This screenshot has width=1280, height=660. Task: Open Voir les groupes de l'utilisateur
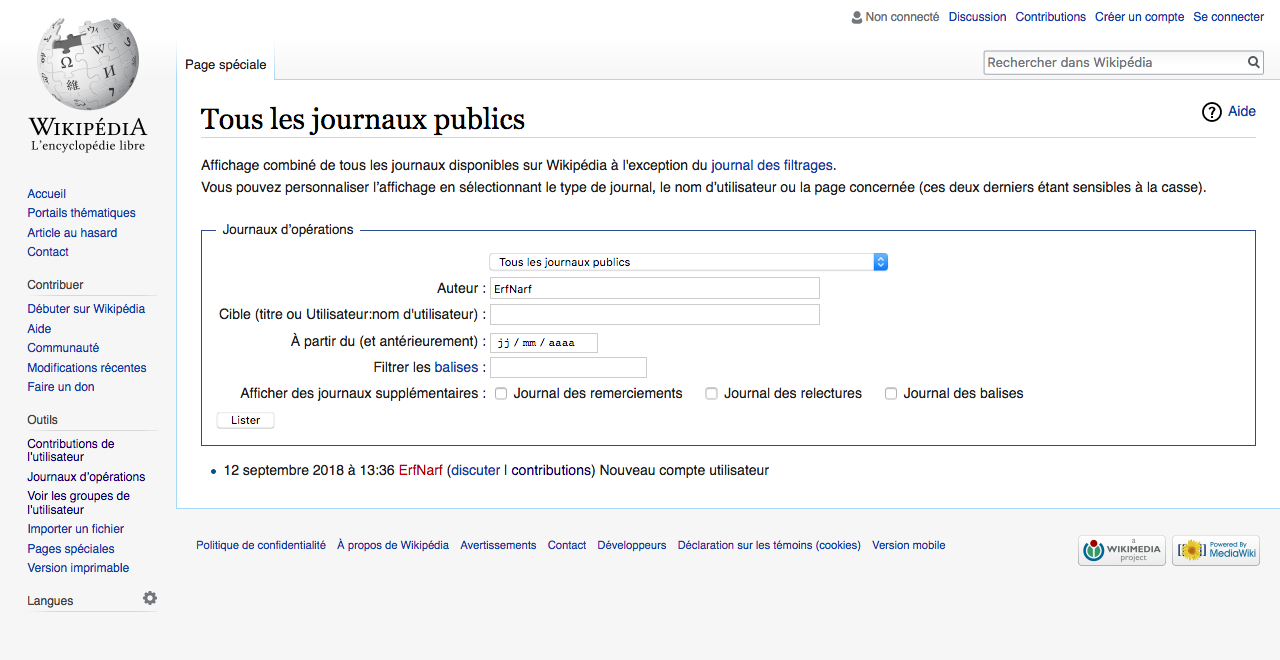pos(79,503)
